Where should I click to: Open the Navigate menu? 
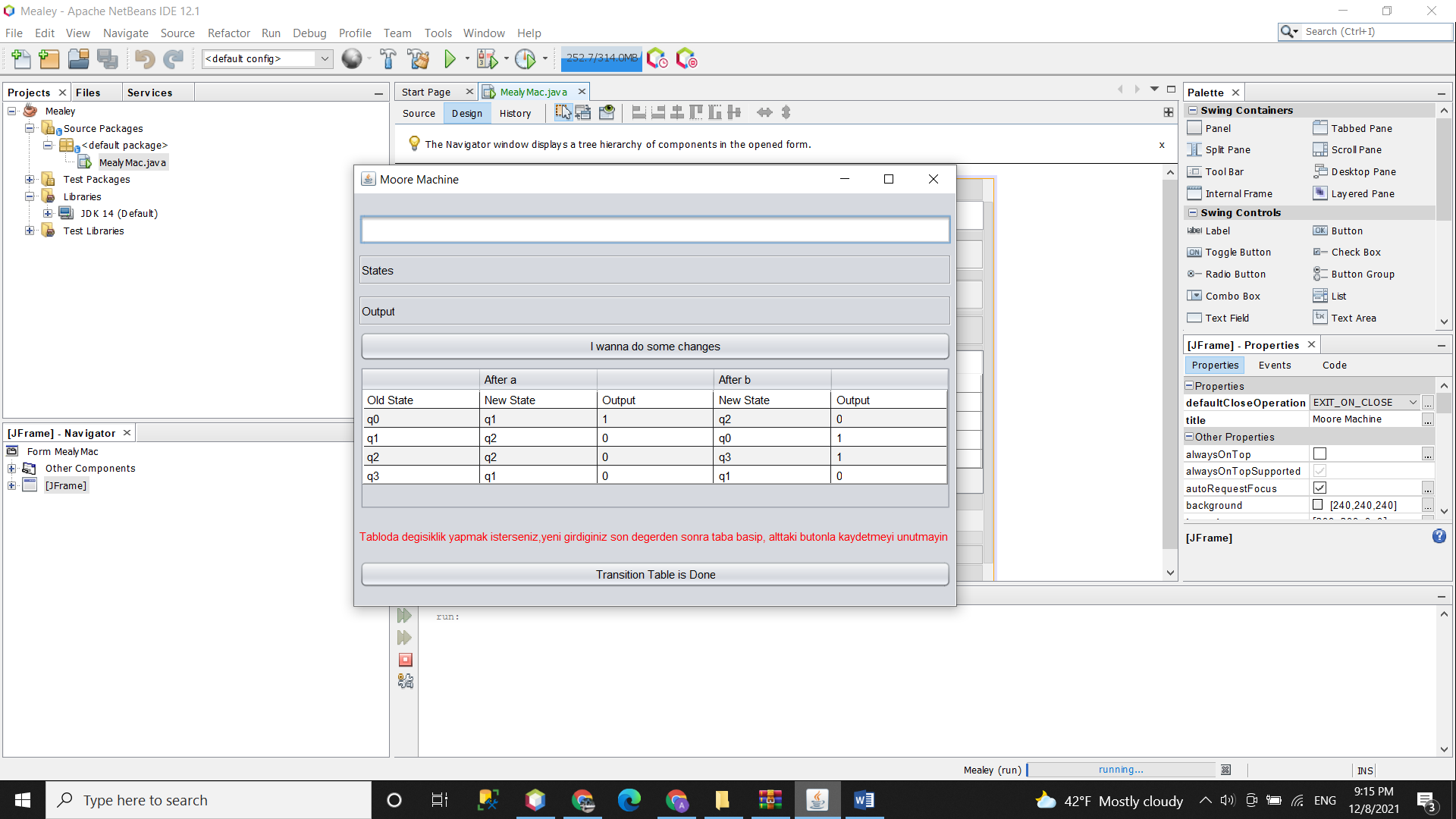(125, 33)
